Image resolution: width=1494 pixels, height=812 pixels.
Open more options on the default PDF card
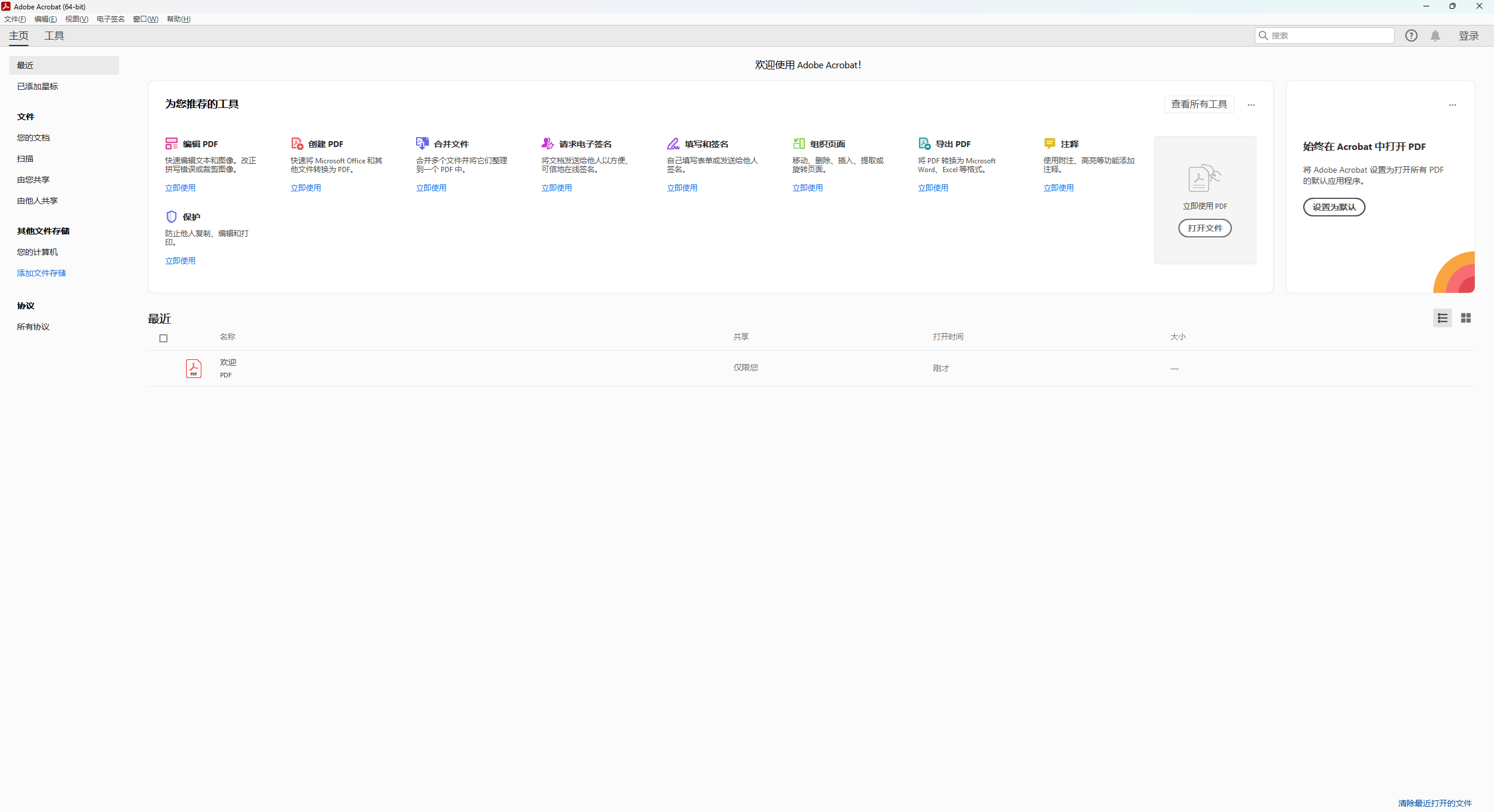coord(1453,105)
